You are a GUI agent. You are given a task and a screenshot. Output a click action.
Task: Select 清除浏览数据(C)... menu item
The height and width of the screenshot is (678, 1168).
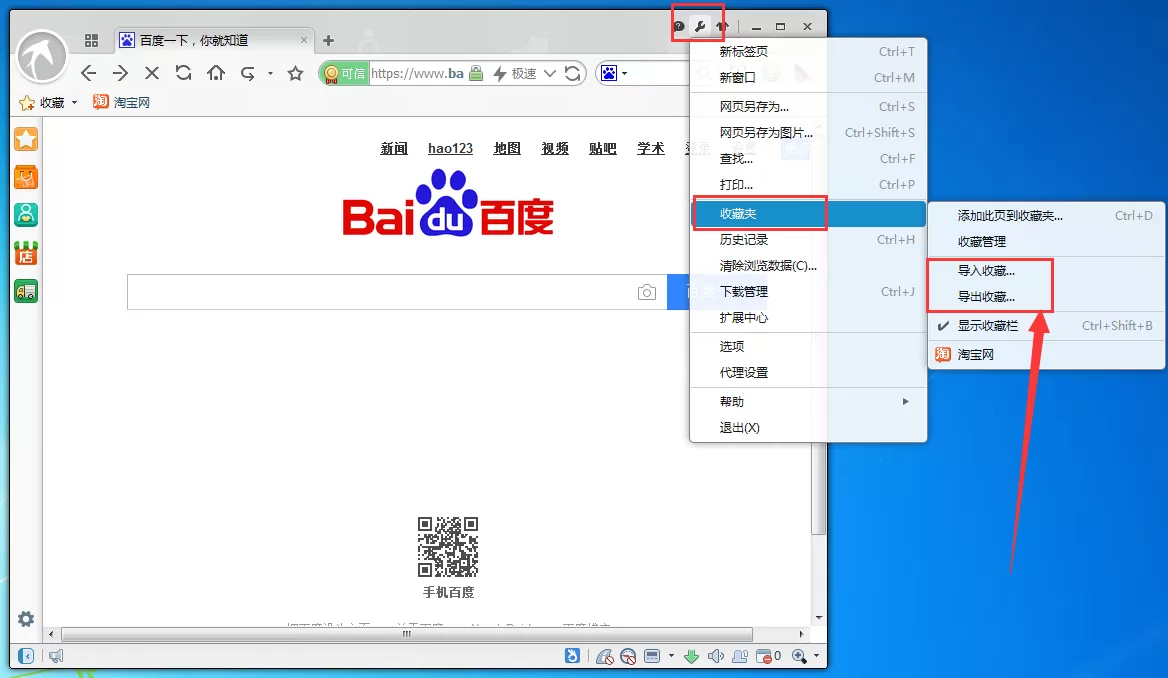(x=809, y=265)
